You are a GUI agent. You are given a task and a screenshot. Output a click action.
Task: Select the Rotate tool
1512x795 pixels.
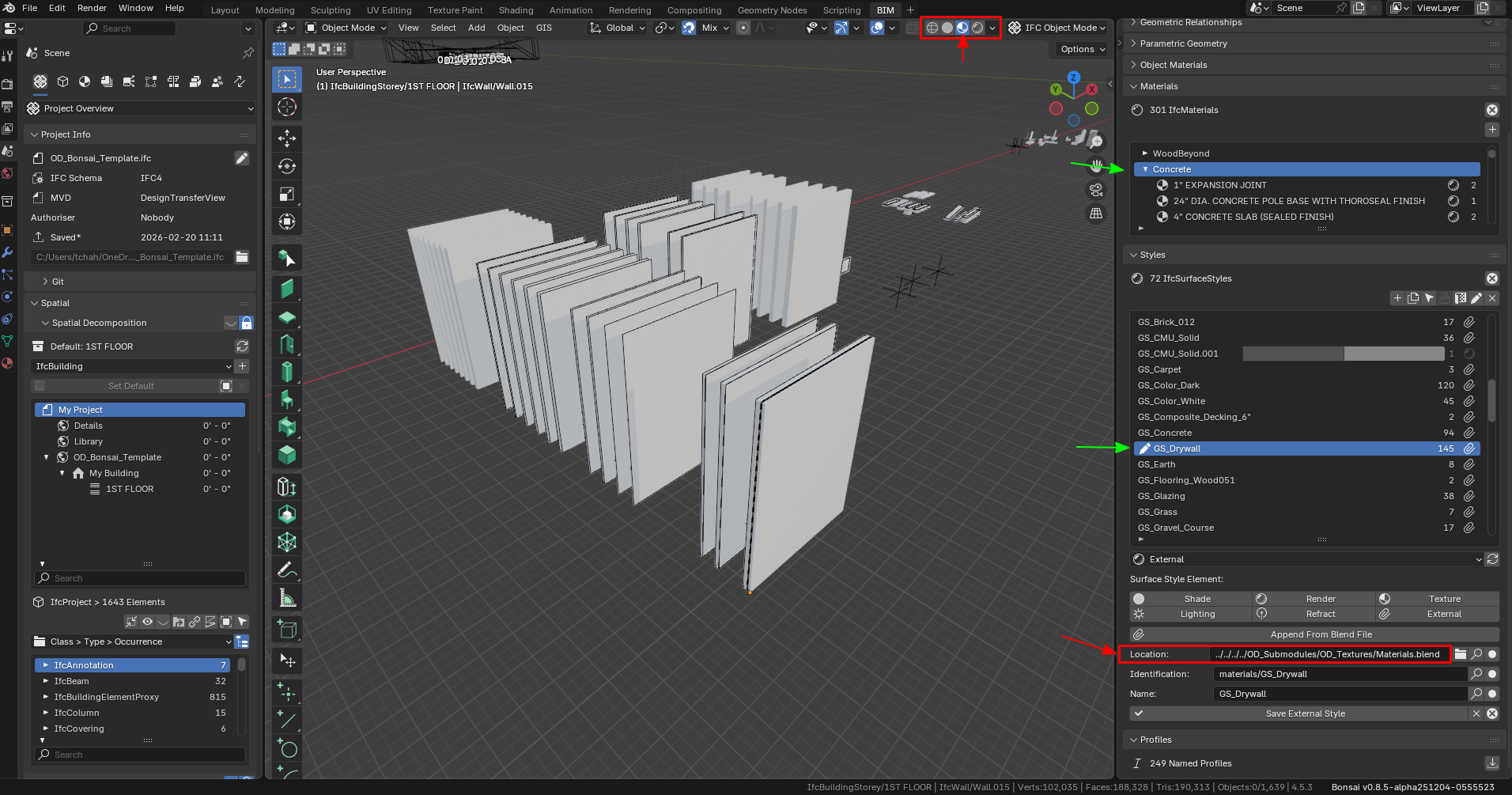pyautogui.click(x=286, y=166)
